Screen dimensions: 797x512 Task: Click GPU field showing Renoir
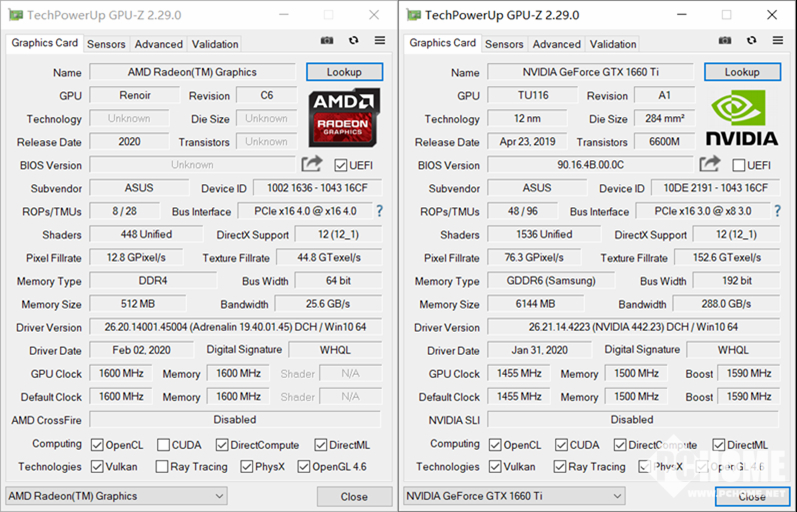(135, 95)
